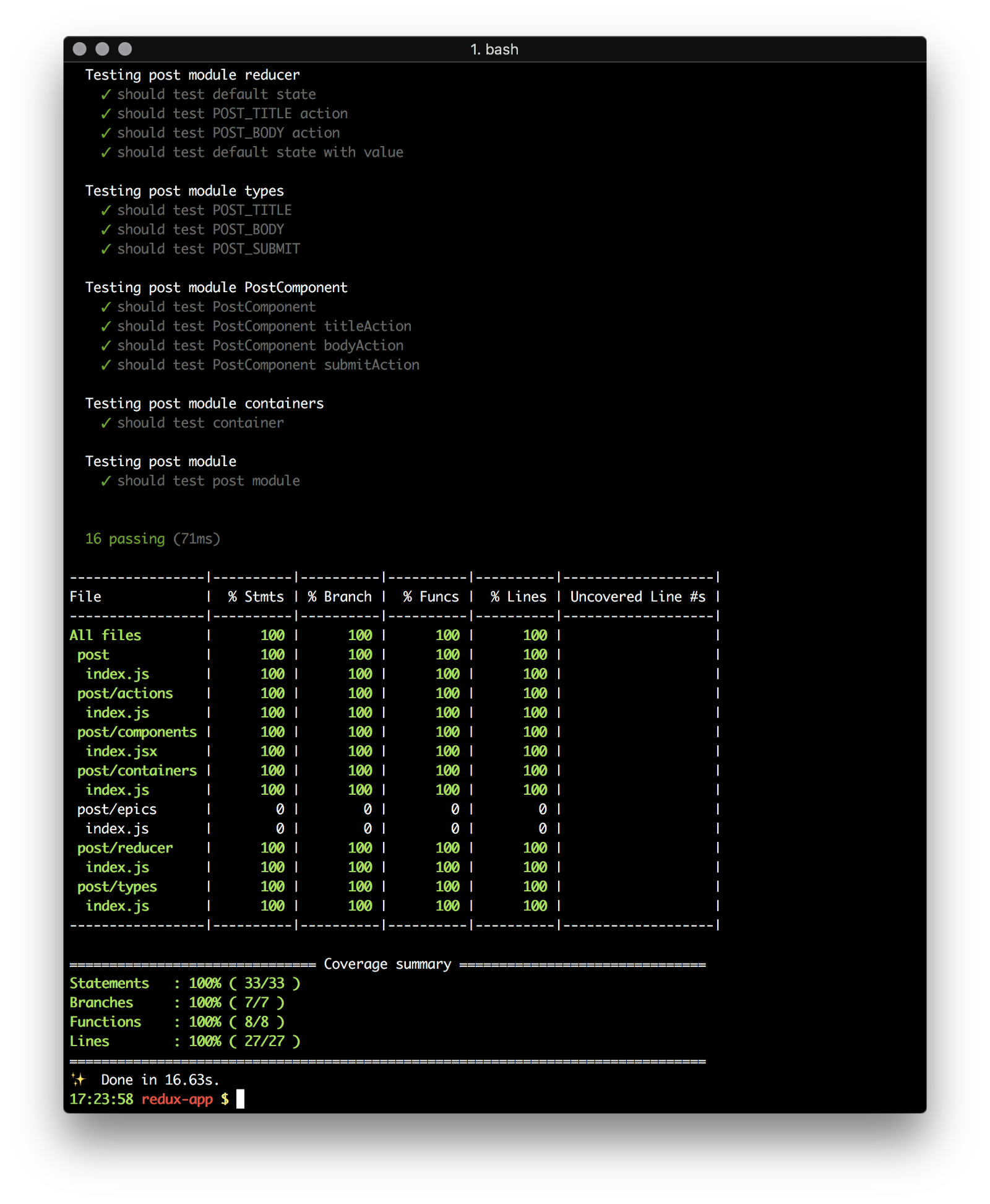Select the 'Testing post module reducer' heading
Image resolution: width=990 pixels, height=1204 pixels.
pos(192,75)
